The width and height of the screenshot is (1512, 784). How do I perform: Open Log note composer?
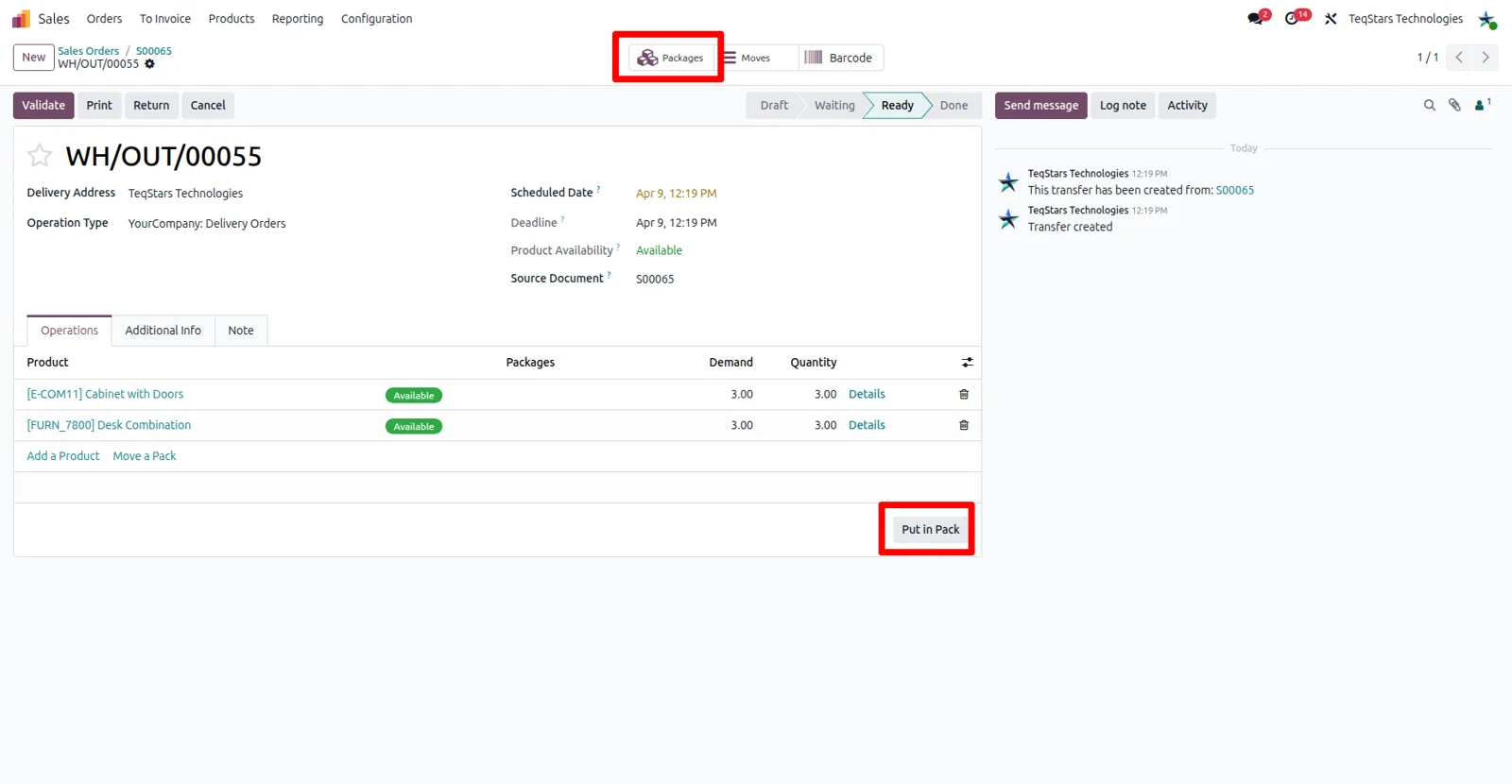click(x=1123, y=106)
